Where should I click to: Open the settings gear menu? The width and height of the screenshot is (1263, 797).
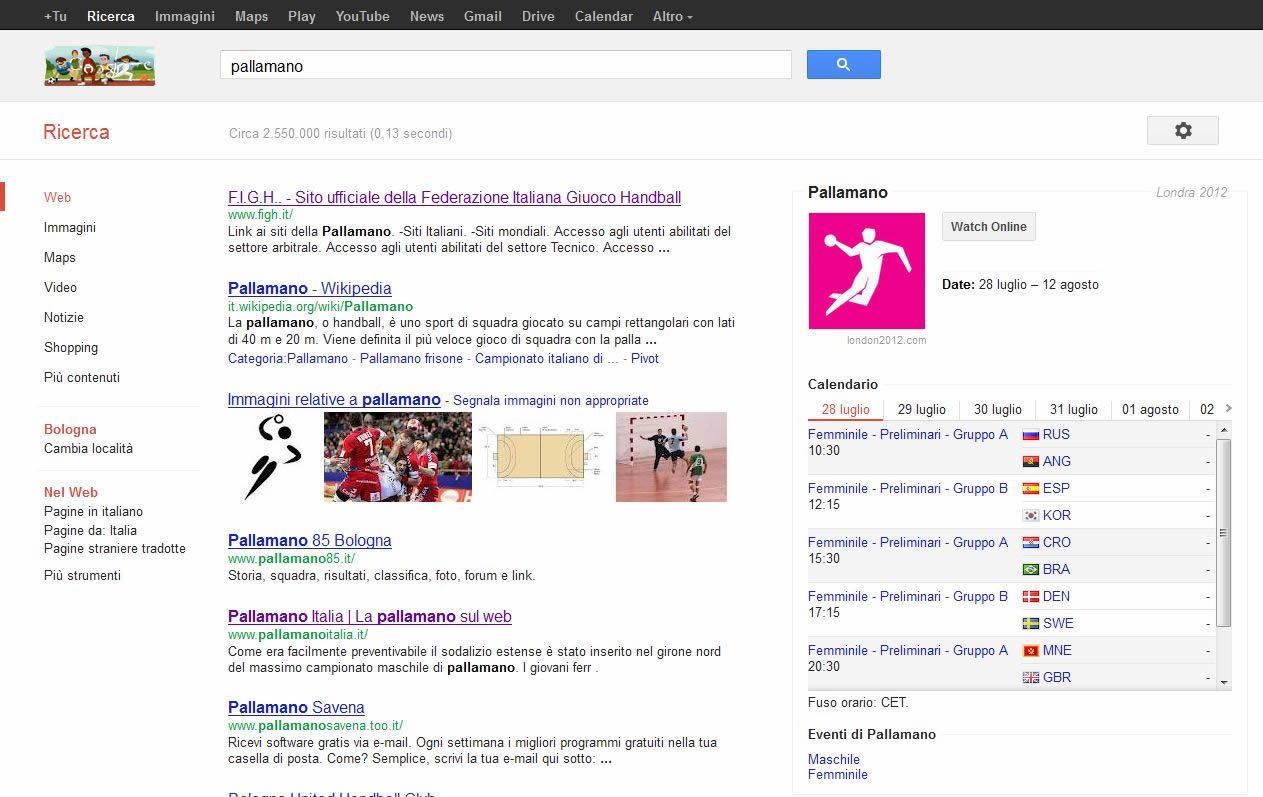[x=1182, y=131]
